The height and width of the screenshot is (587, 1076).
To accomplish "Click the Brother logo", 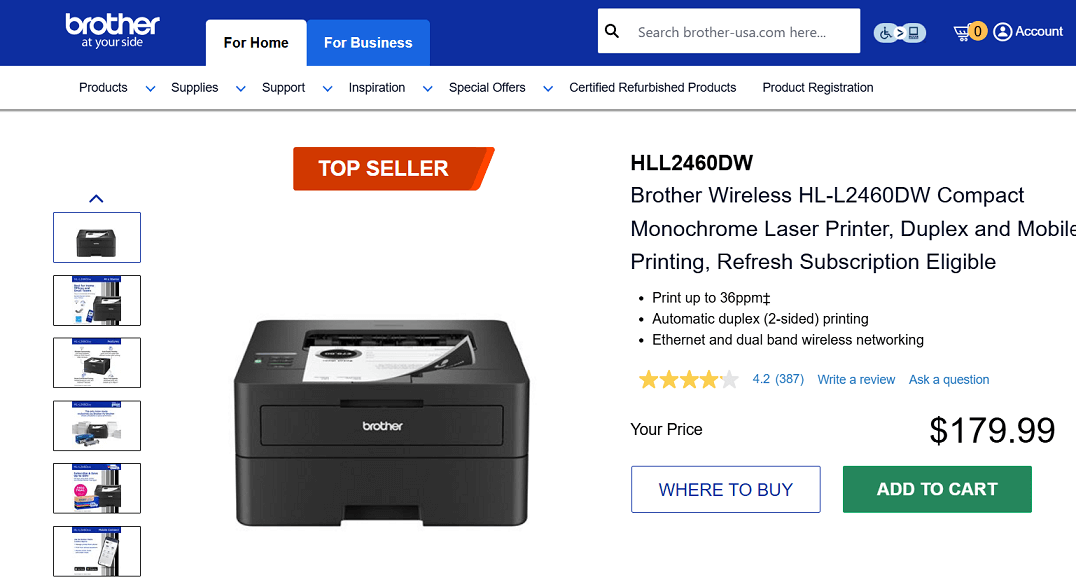I will click(112, 30).
